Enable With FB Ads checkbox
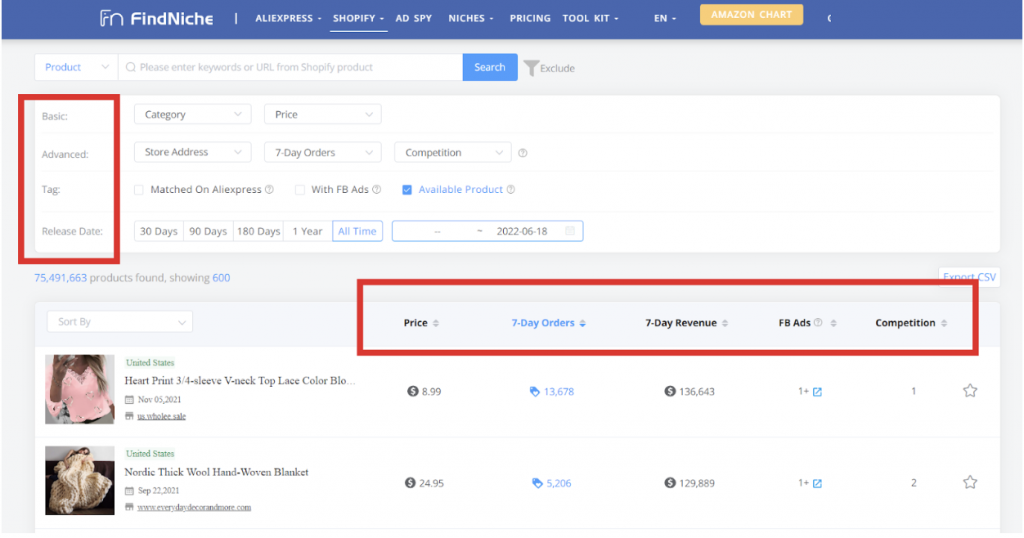1024x538 pixels. 300,190
